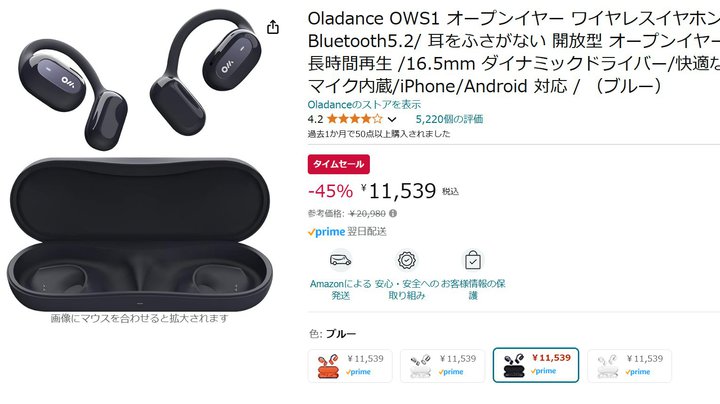The width and height of the screenshot is (720, 404).
Task: Open the 5,220個の評価 reviews link
Action: 449,119
